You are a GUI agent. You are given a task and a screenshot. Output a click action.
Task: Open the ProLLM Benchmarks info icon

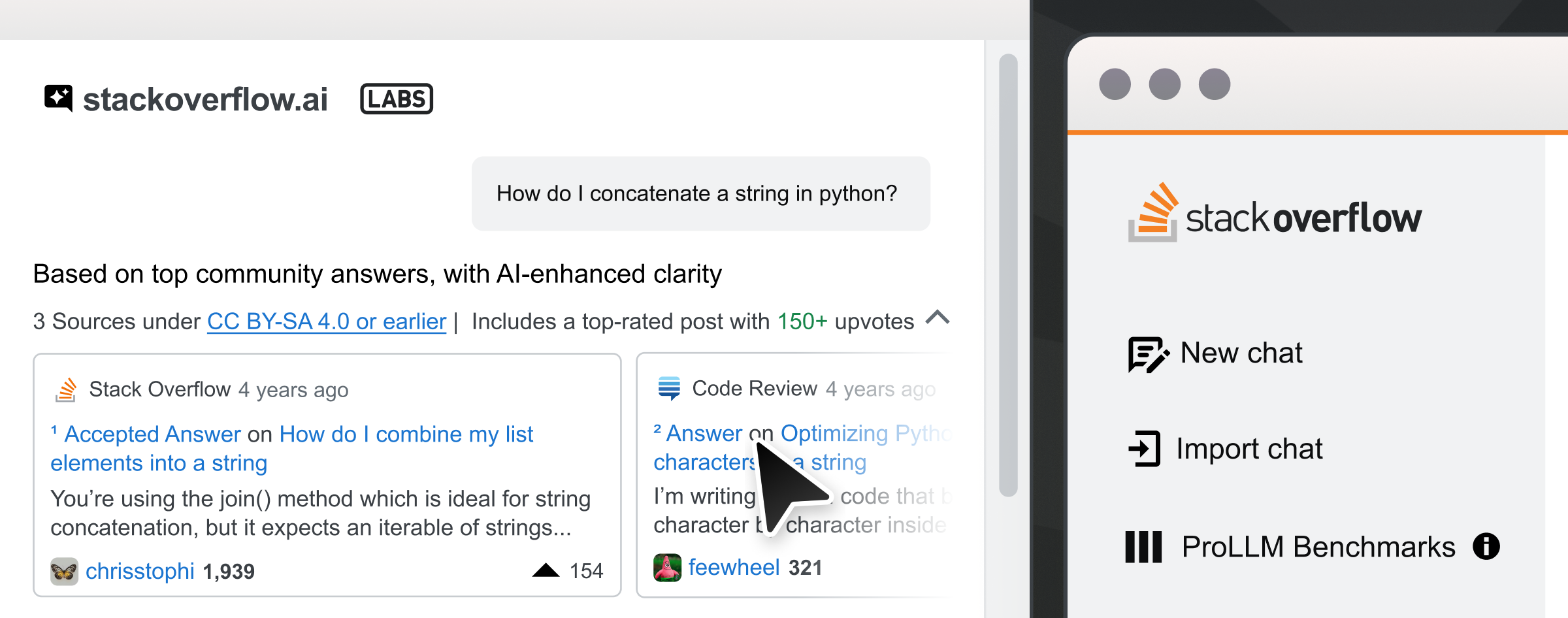[1486, 546]
